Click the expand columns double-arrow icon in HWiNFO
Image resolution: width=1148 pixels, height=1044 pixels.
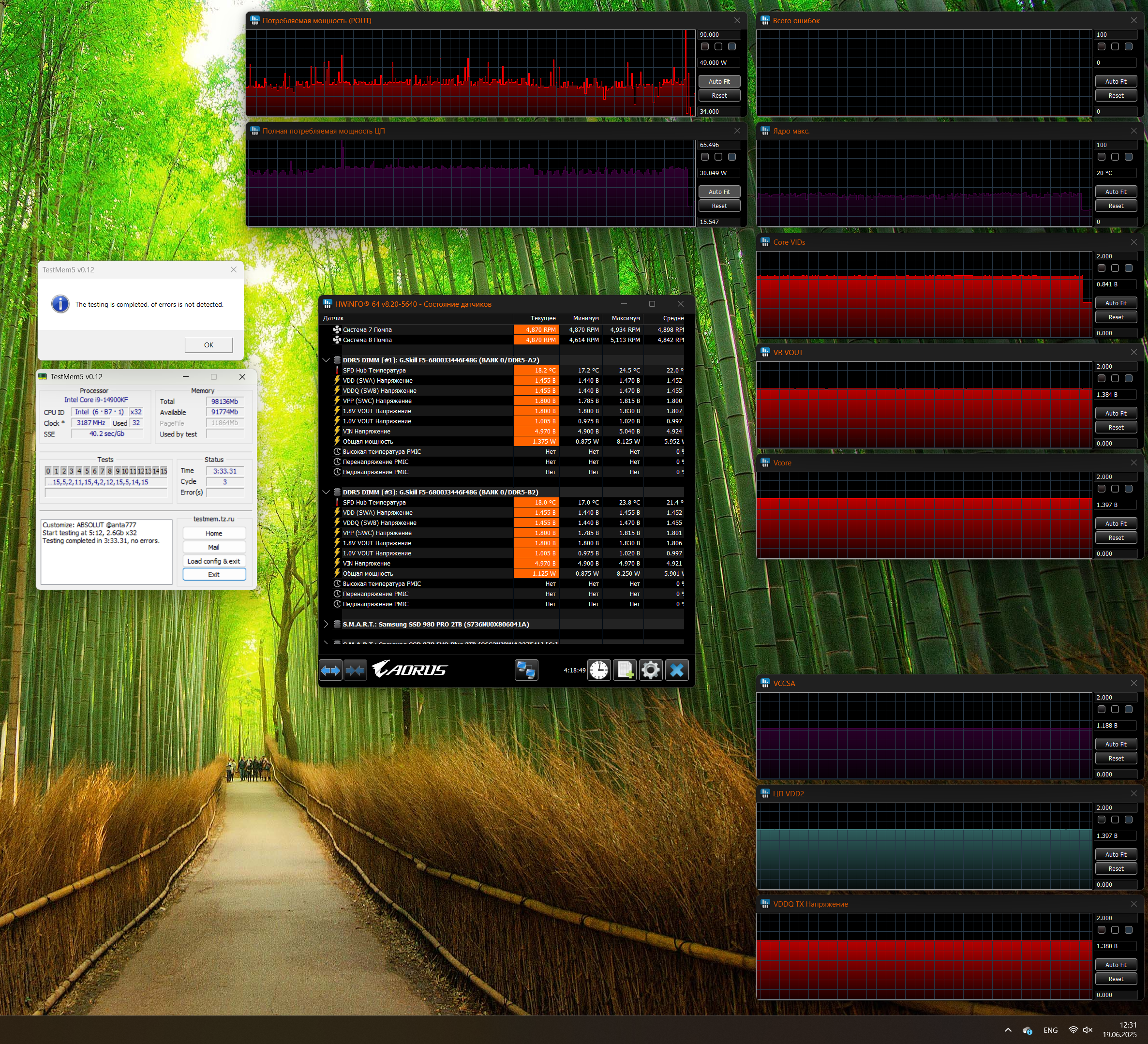(x=330, y=671)
